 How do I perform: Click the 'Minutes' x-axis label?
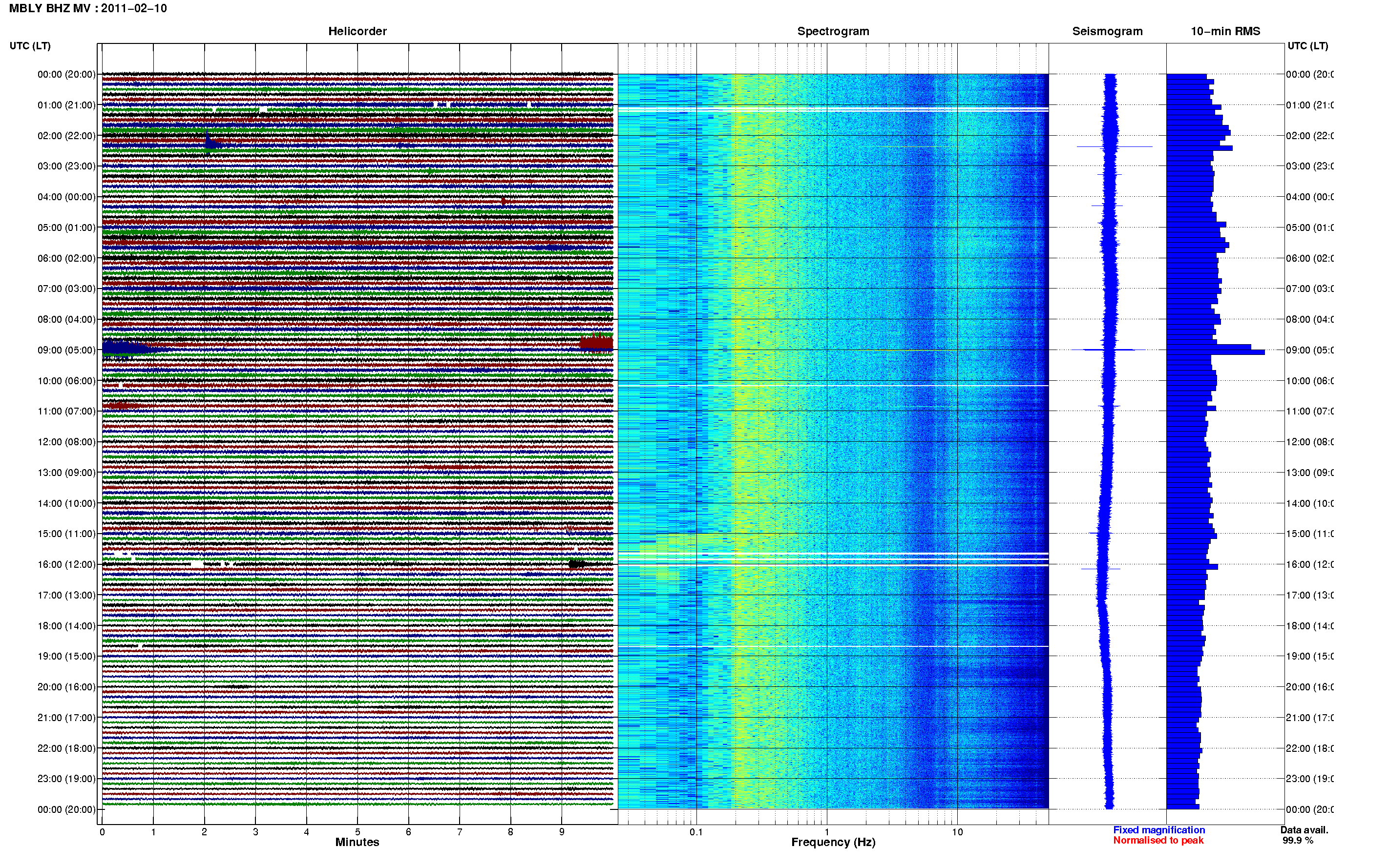357,842
